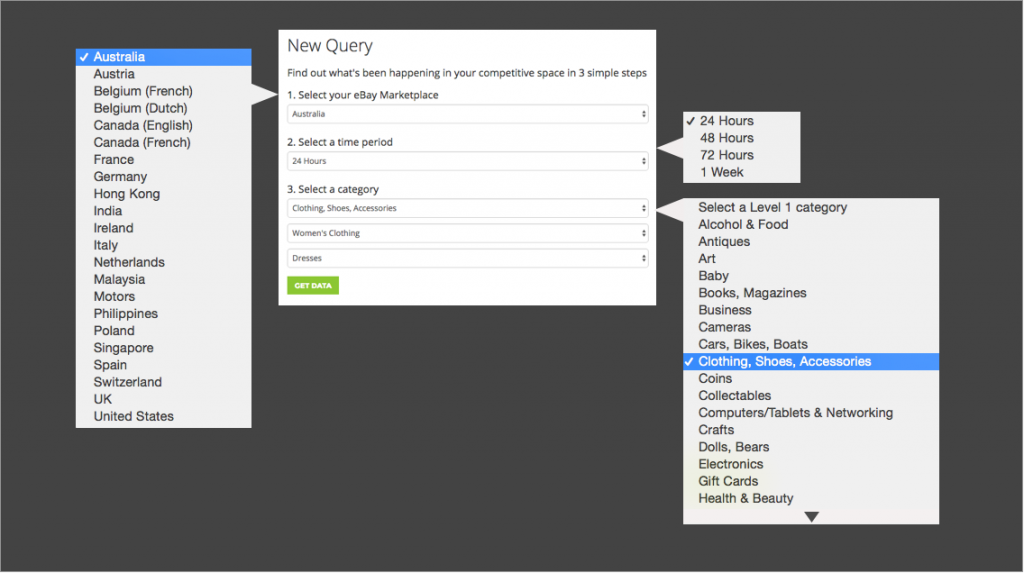Open the Clothing, Shoes, Accessories category dropdown
The width and height of the screenshot is (1024, 573).
pos(468,208)
